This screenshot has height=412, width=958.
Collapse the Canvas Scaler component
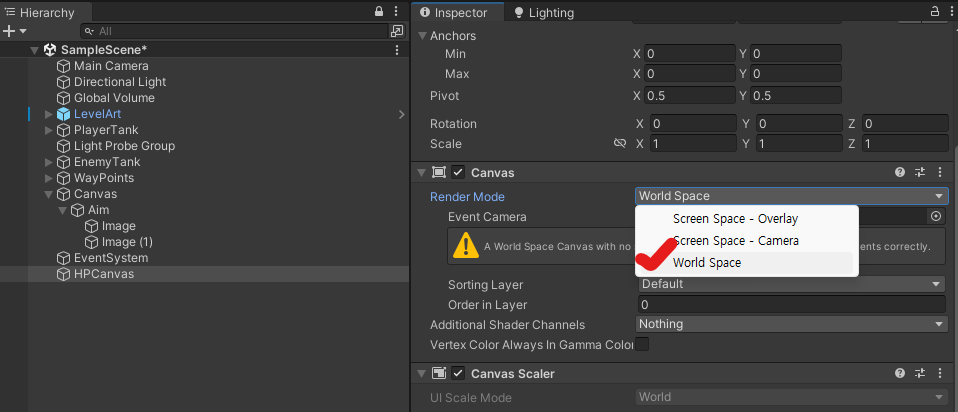(422, 373)
